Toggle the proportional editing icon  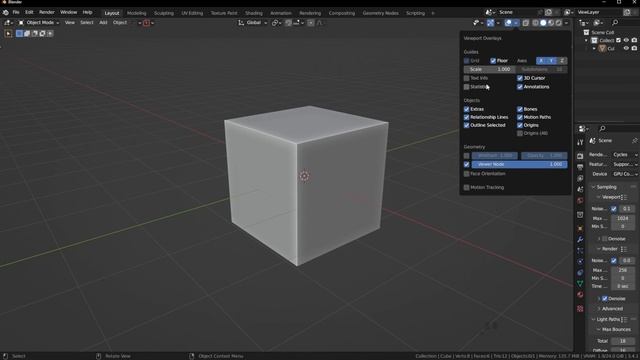(311, 23)
